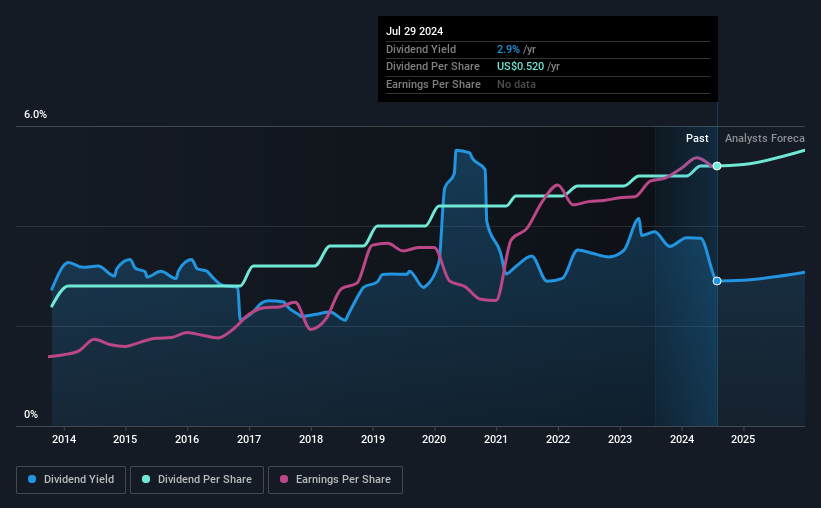
Task: Click the 2023 x-axis label
Action: pyautogui.click(x=620, y=439)
